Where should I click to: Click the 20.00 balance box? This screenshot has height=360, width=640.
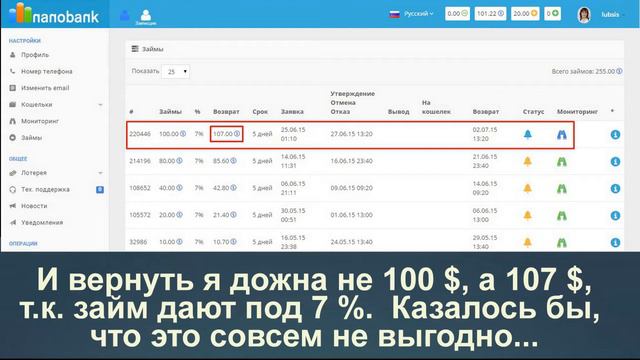(x=525, y=14)
